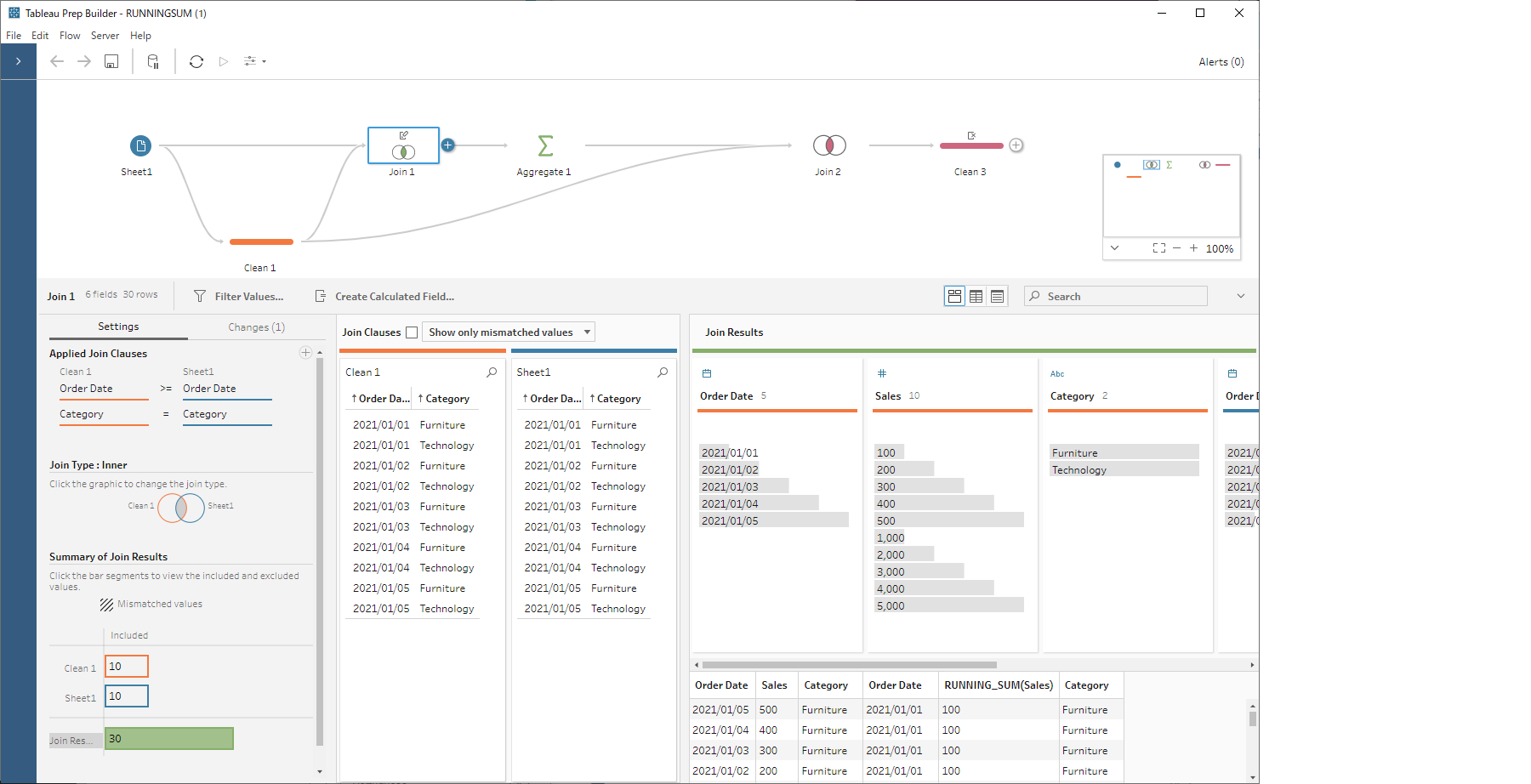Open the File menu
The height and width of the screenshot is (784, 1531).
pos(14,36)
